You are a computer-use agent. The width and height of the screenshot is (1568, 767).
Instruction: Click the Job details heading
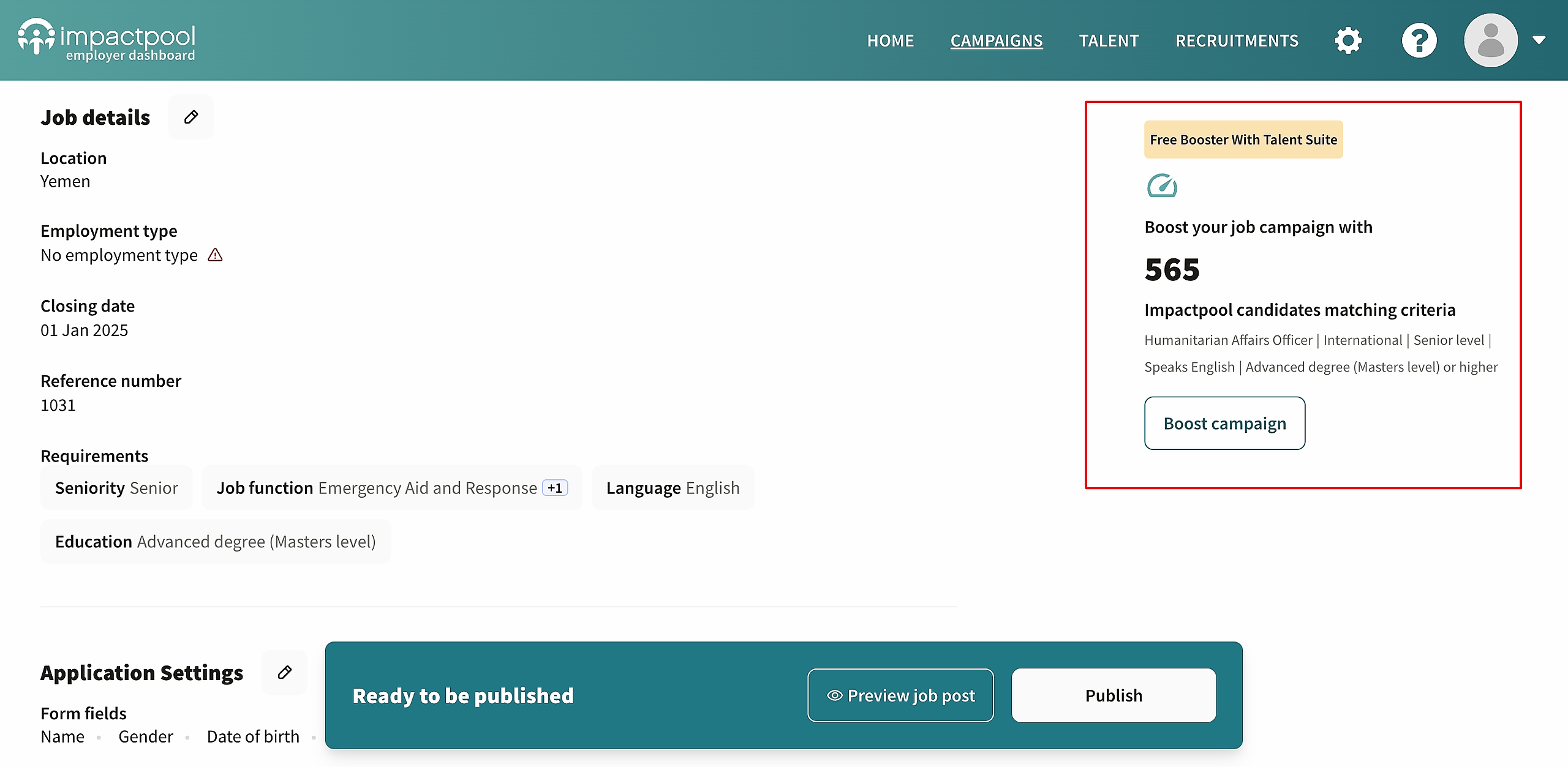[x=95, y=117]
